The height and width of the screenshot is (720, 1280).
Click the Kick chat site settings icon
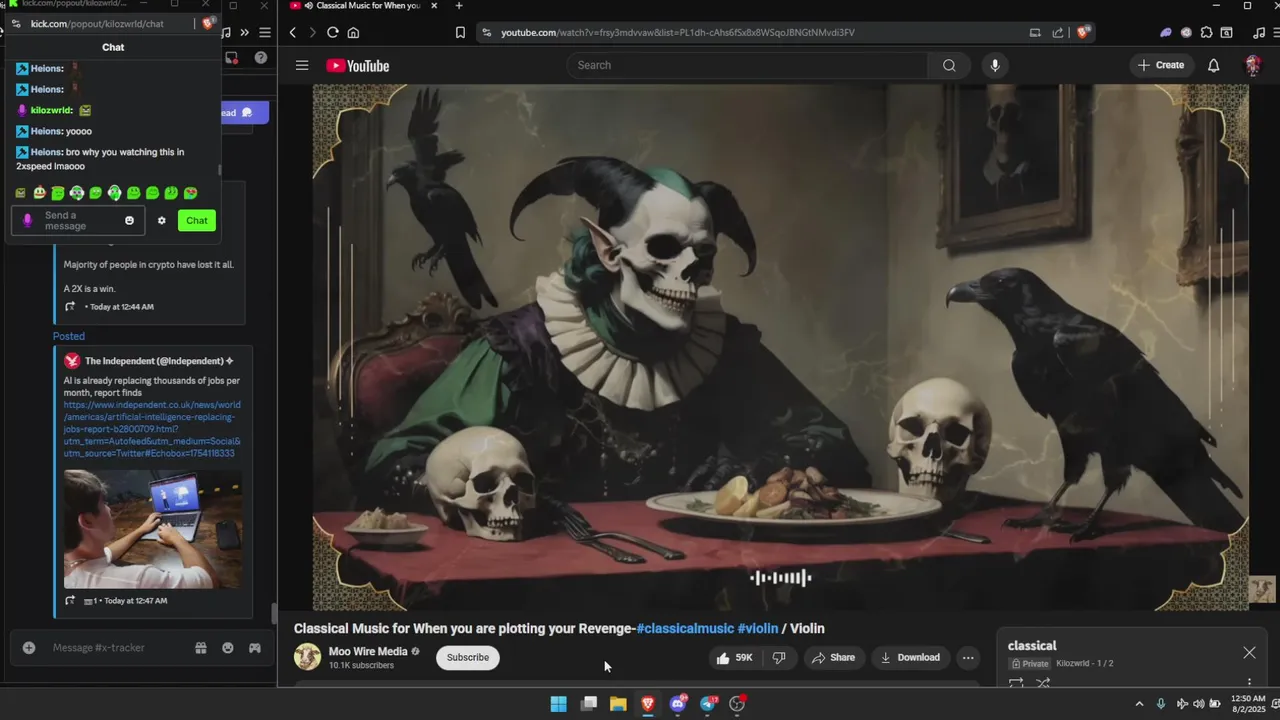point(16,23)
